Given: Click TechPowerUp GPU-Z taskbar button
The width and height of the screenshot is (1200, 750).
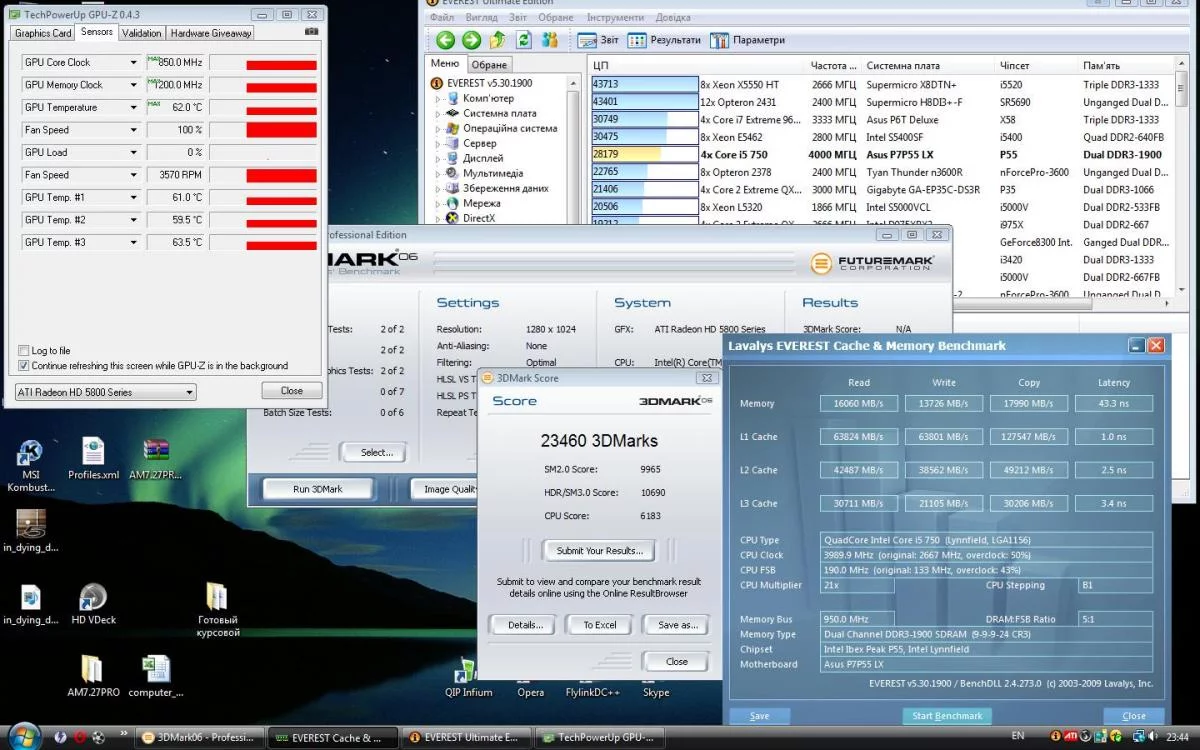Looking at the screenshot, I should [600, 738].
